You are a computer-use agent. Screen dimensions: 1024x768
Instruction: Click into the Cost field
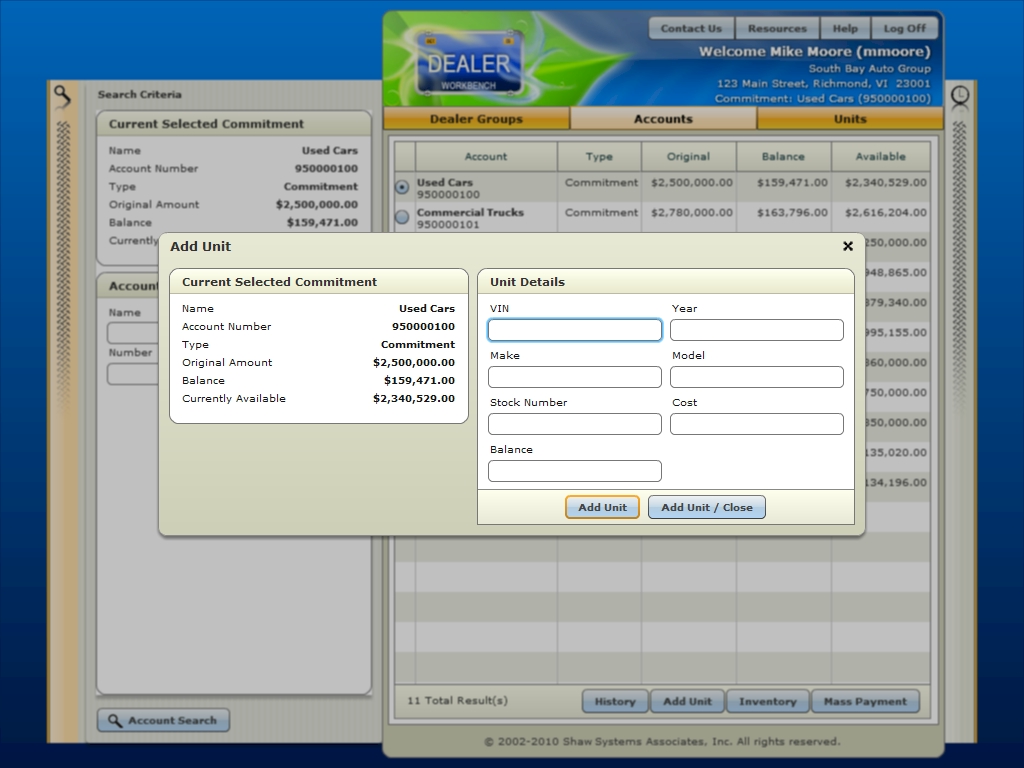point(757,424)
